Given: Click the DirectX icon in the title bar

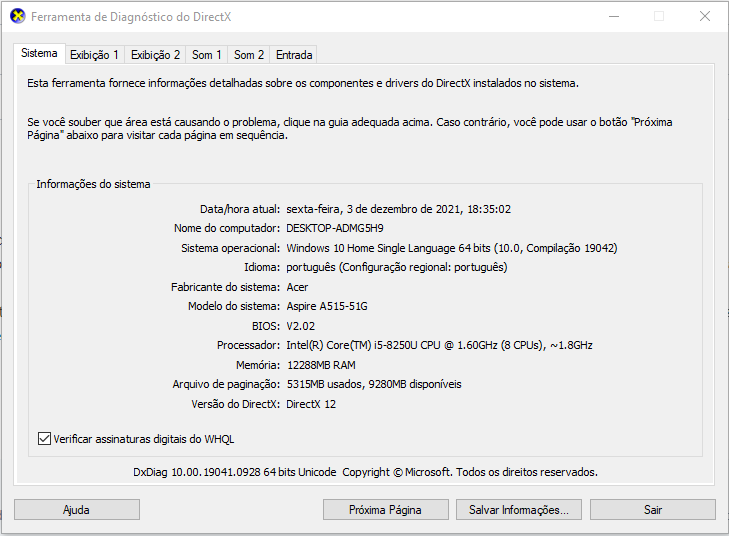Looking at the screenshot, I should [18, 17].
